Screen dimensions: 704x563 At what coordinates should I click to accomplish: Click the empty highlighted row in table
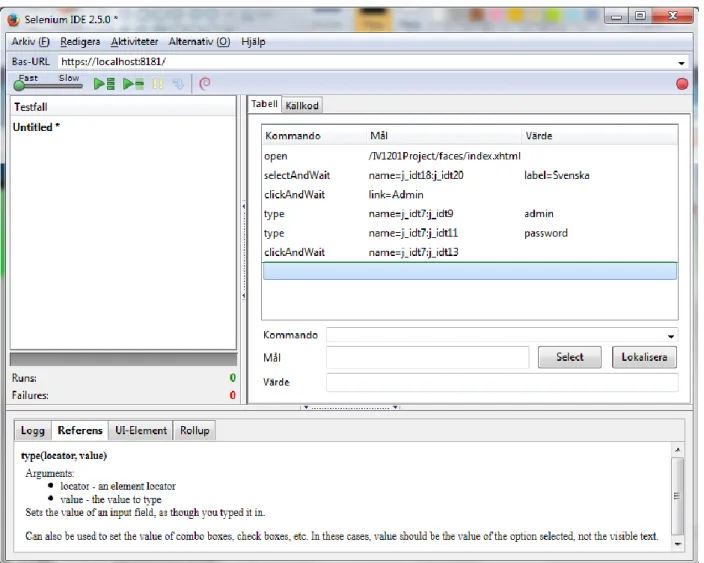pyautogui.click(x=470, y=271)
